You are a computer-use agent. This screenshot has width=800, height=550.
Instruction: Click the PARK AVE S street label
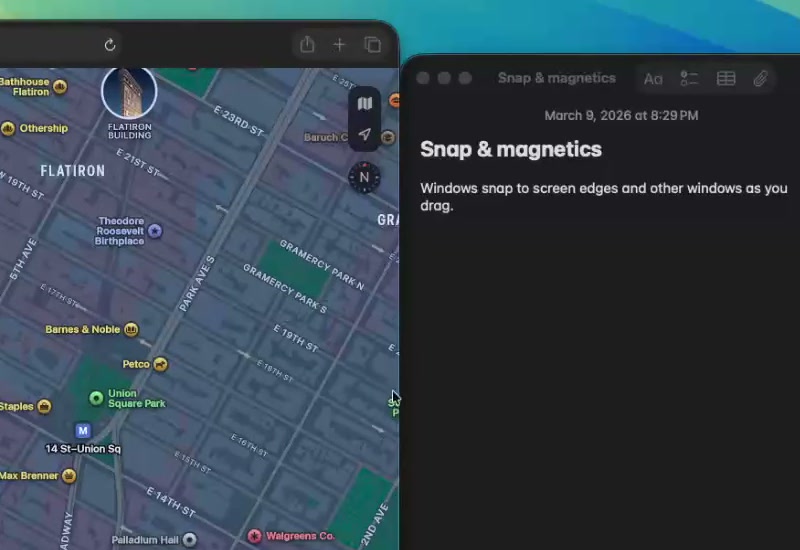tap(197, 284)
